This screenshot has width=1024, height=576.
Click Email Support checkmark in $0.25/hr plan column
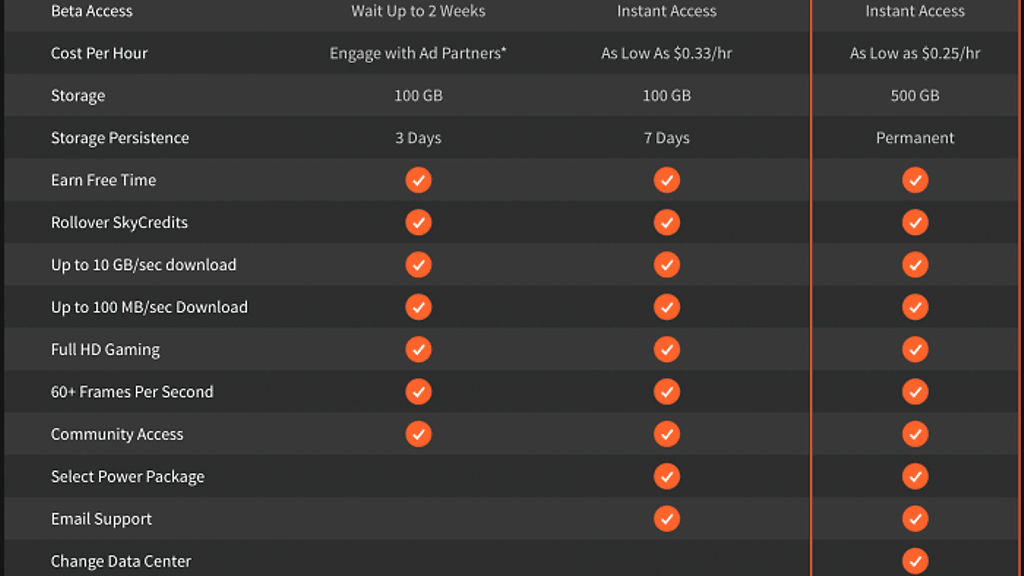pyautogui.click(x=915, y=519)
